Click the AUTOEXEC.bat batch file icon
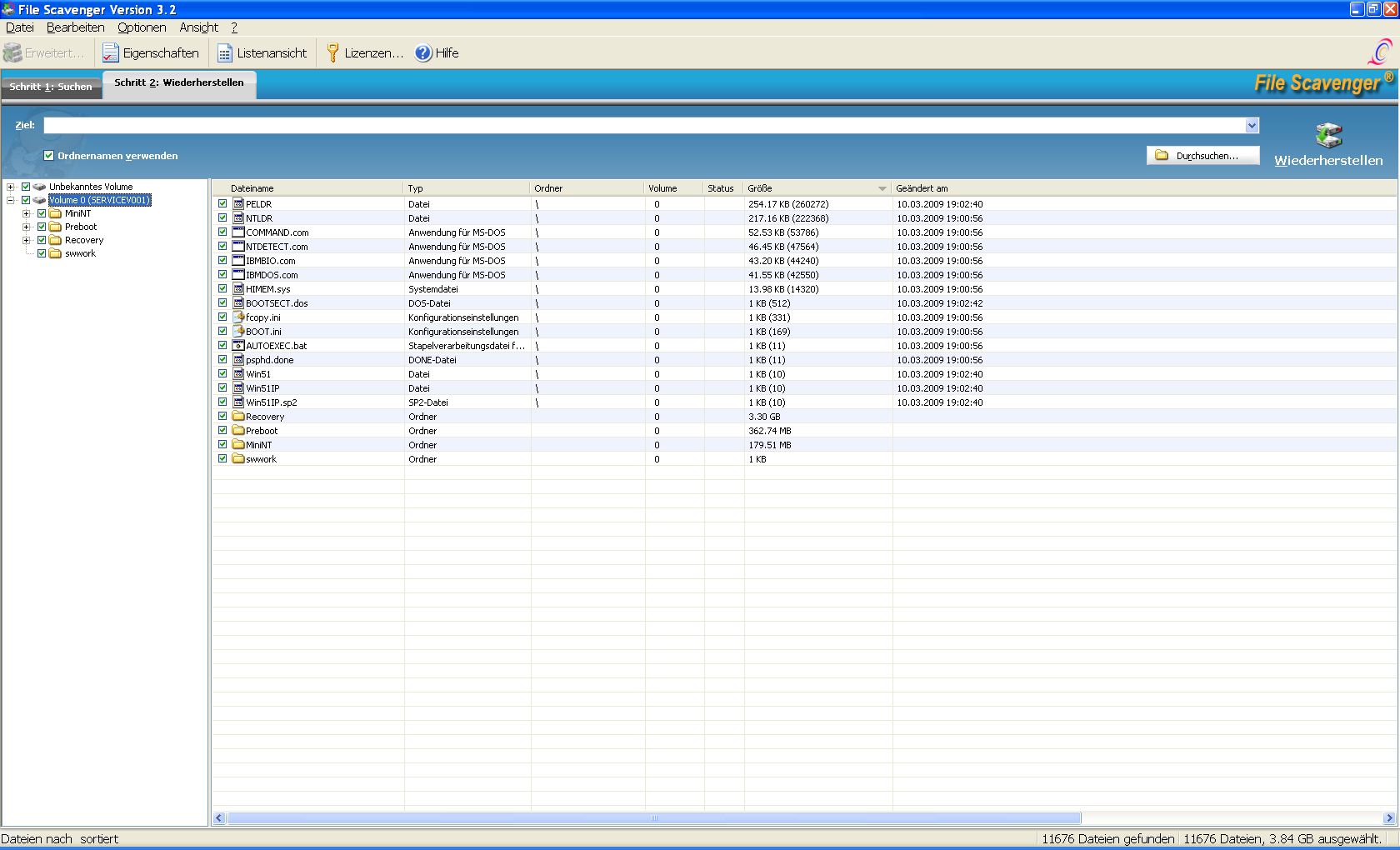Viewport: 1400px width, 850px height. 238,346
